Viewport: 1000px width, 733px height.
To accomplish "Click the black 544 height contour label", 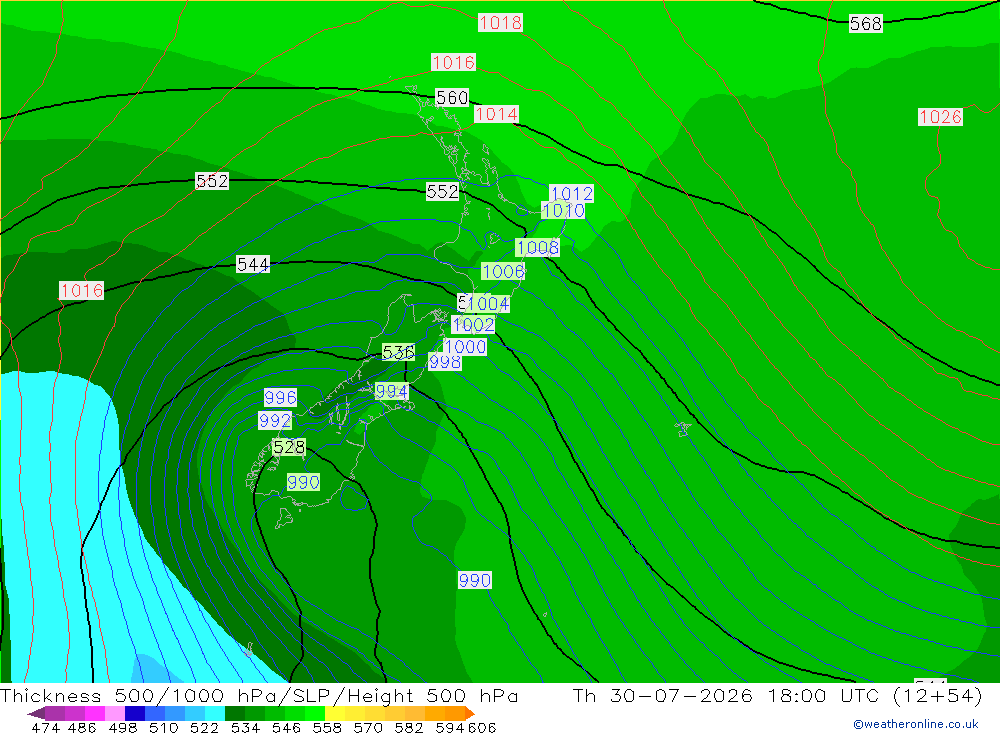I will coord(253,264).
